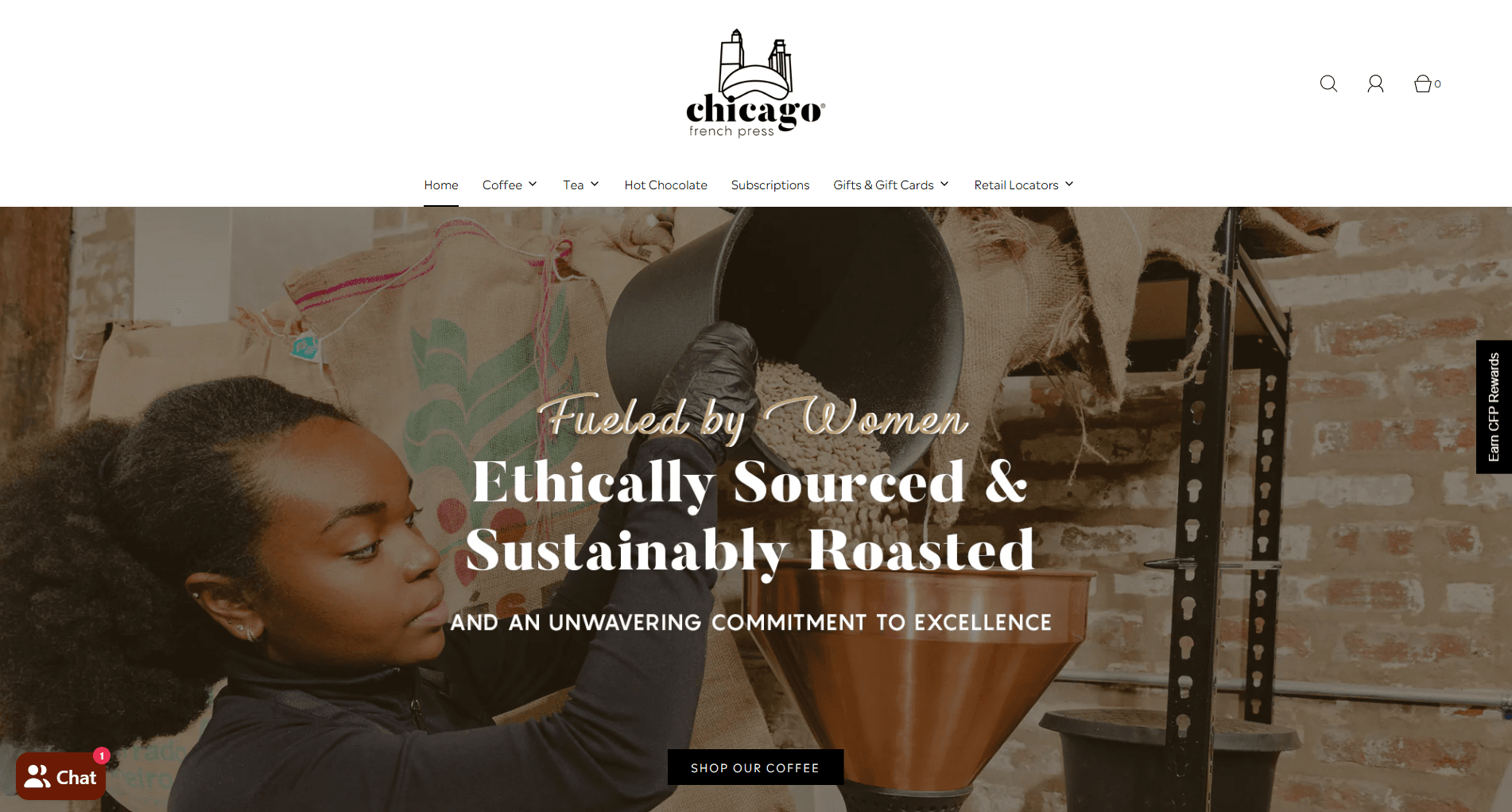Click the red chat notification badge
This screenshot has width=1512, height=812.
101,756
